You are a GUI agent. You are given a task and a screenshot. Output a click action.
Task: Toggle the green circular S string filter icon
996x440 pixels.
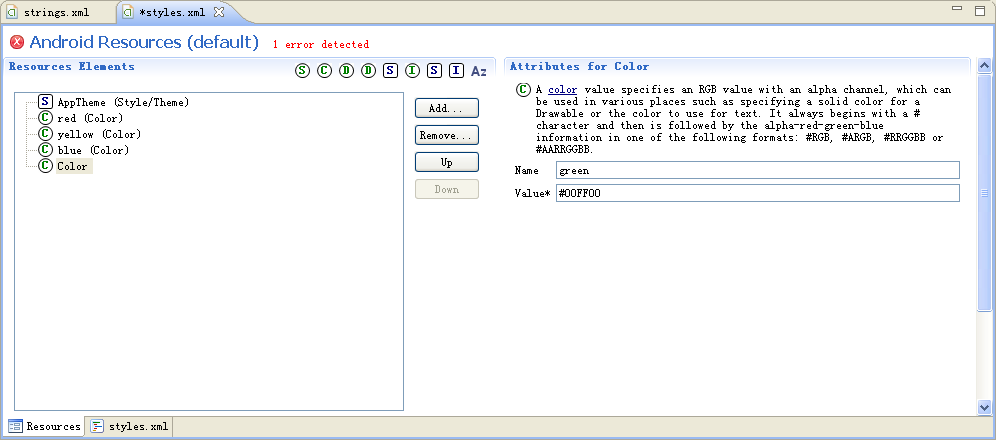click(x=302, y=70)
